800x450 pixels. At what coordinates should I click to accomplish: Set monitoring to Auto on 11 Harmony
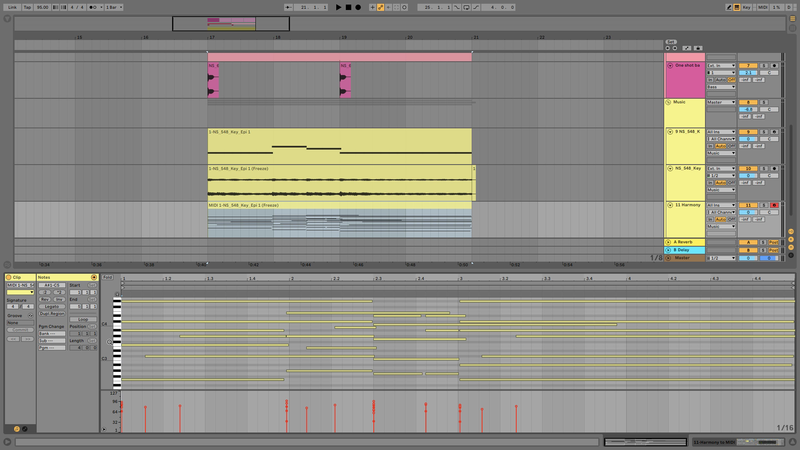[x=720, y=219]
